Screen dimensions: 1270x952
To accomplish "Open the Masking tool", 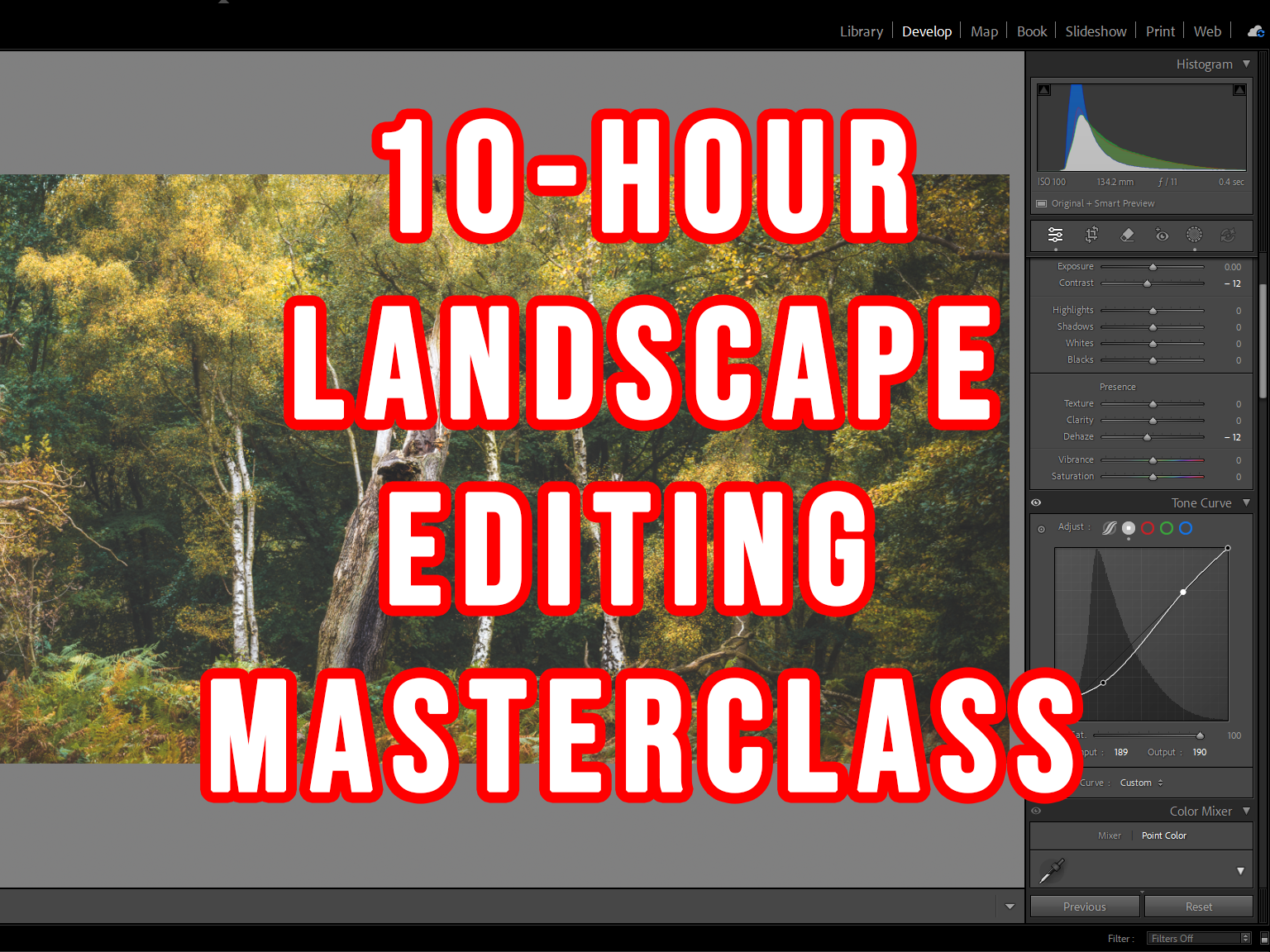I will pos(1194,236).
